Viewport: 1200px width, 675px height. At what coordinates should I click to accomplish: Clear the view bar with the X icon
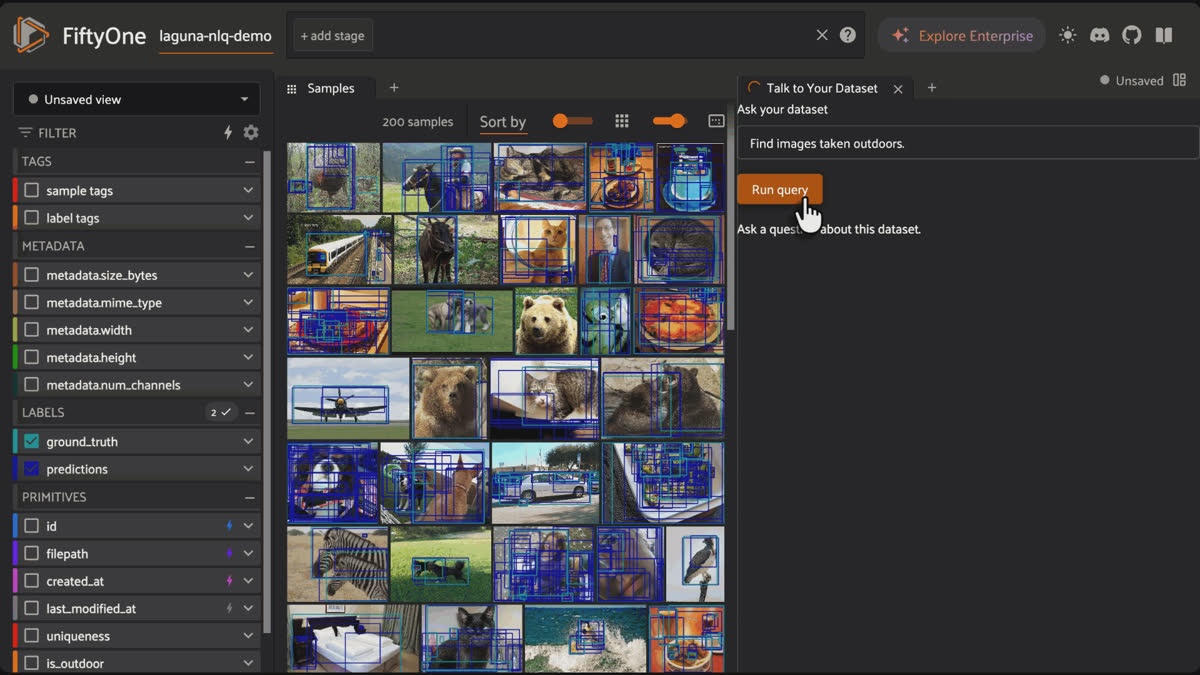(x=822, y=35)
